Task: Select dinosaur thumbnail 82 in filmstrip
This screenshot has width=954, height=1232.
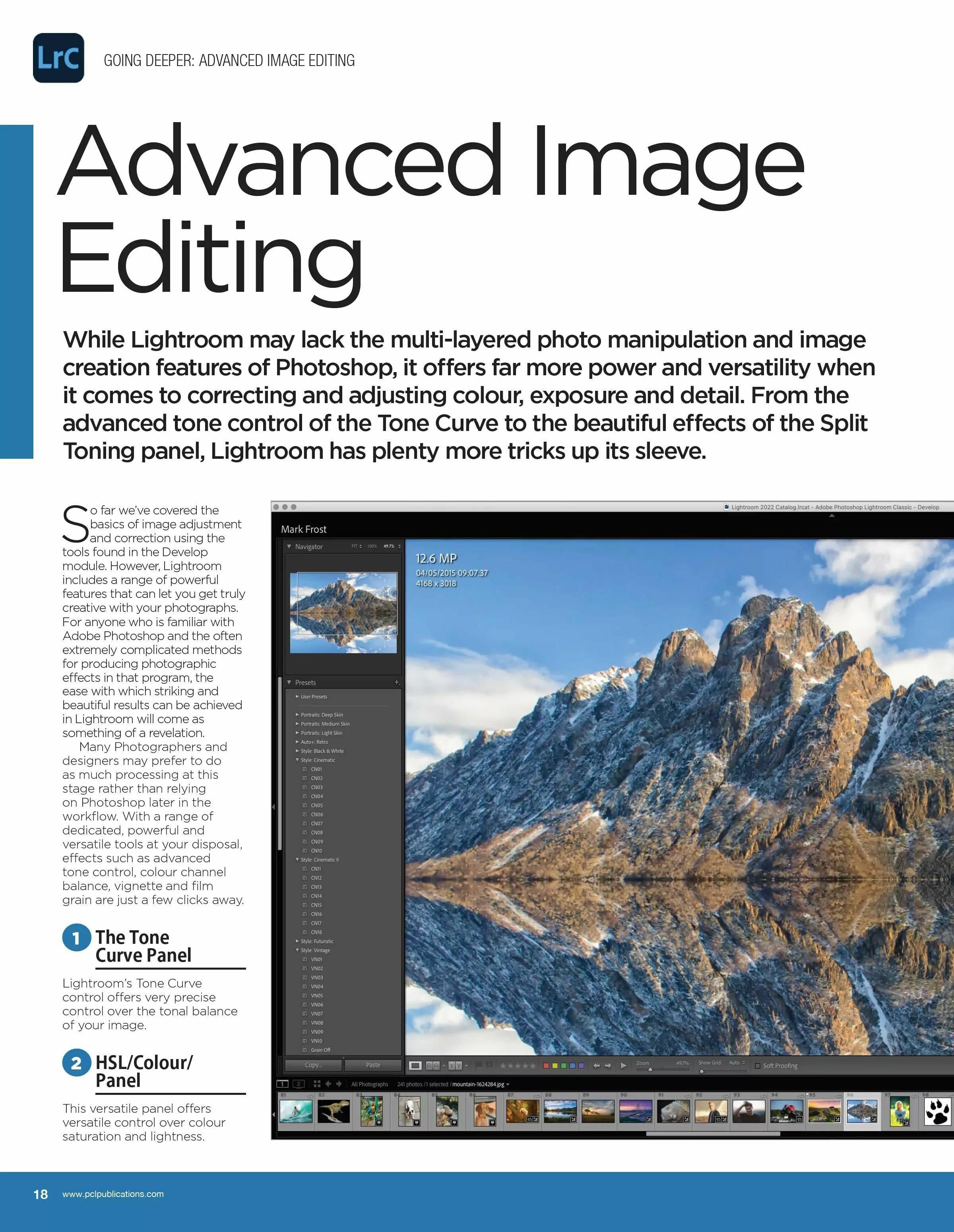Action: click(x=334, y=1111)
